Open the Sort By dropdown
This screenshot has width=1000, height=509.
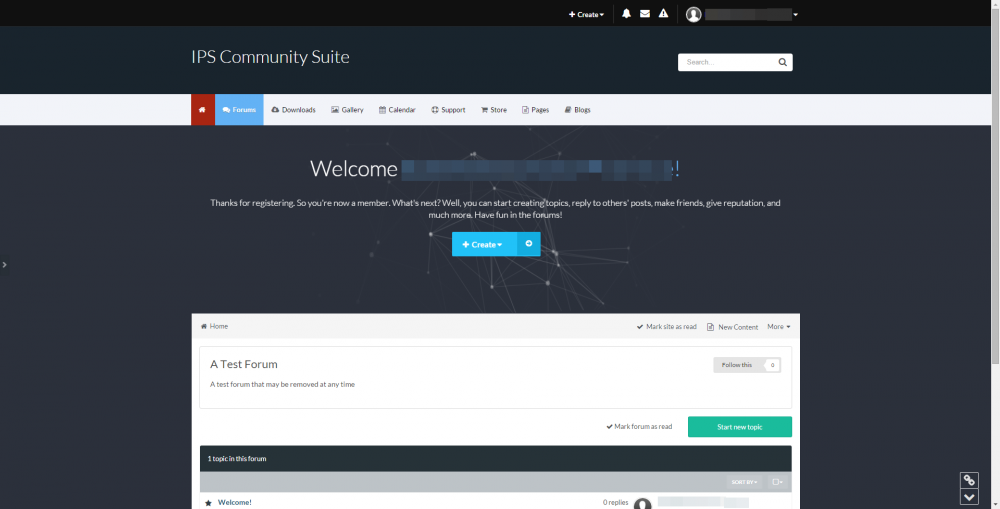click(x=744, y=482)
